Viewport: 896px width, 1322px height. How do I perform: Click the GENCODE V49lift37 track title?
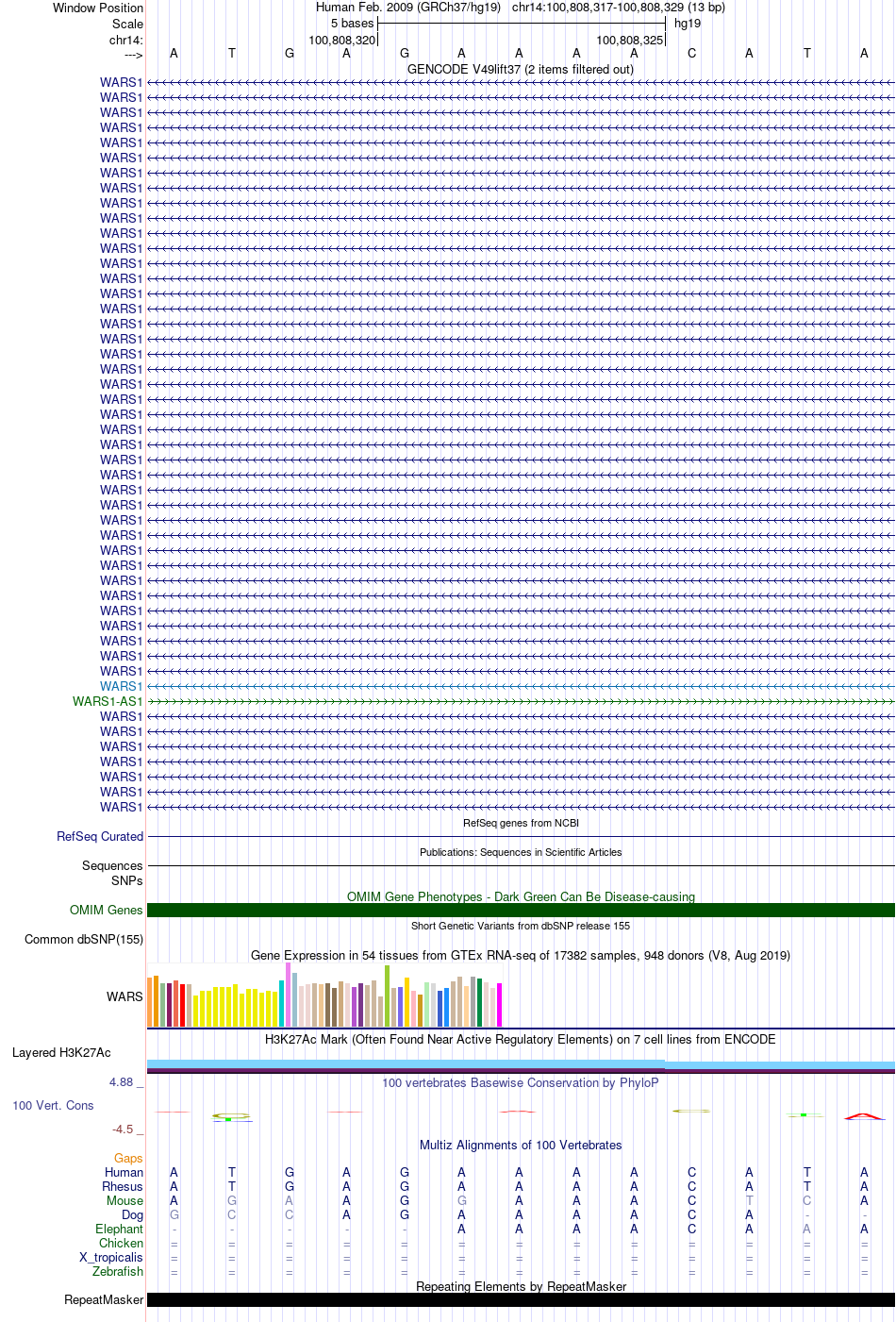521,69
